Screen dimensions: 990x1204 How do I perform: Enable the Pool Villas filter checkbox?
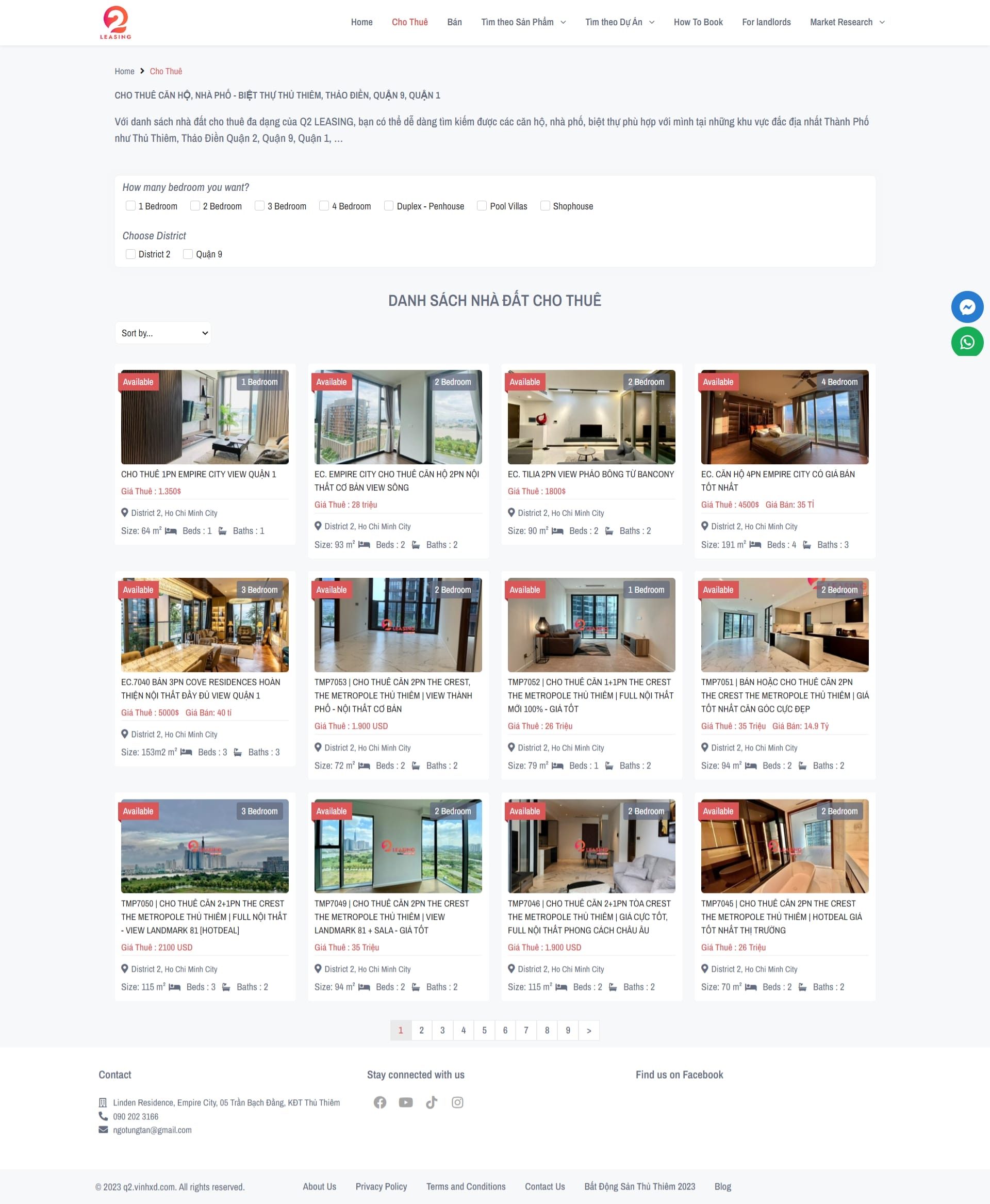tap(482, 205)
